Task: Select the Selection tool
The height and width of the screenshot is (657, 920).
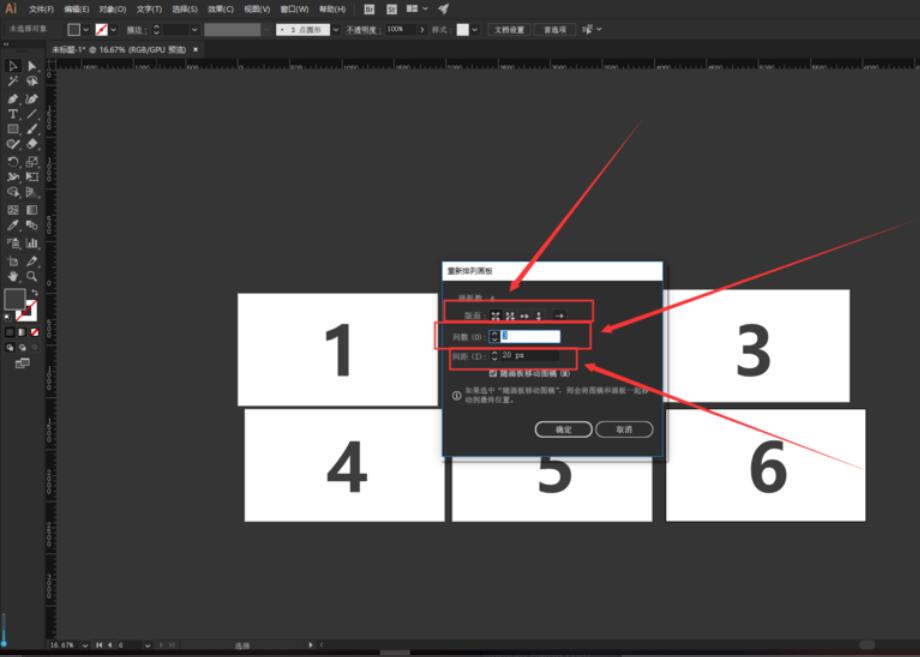Action: 12,66
